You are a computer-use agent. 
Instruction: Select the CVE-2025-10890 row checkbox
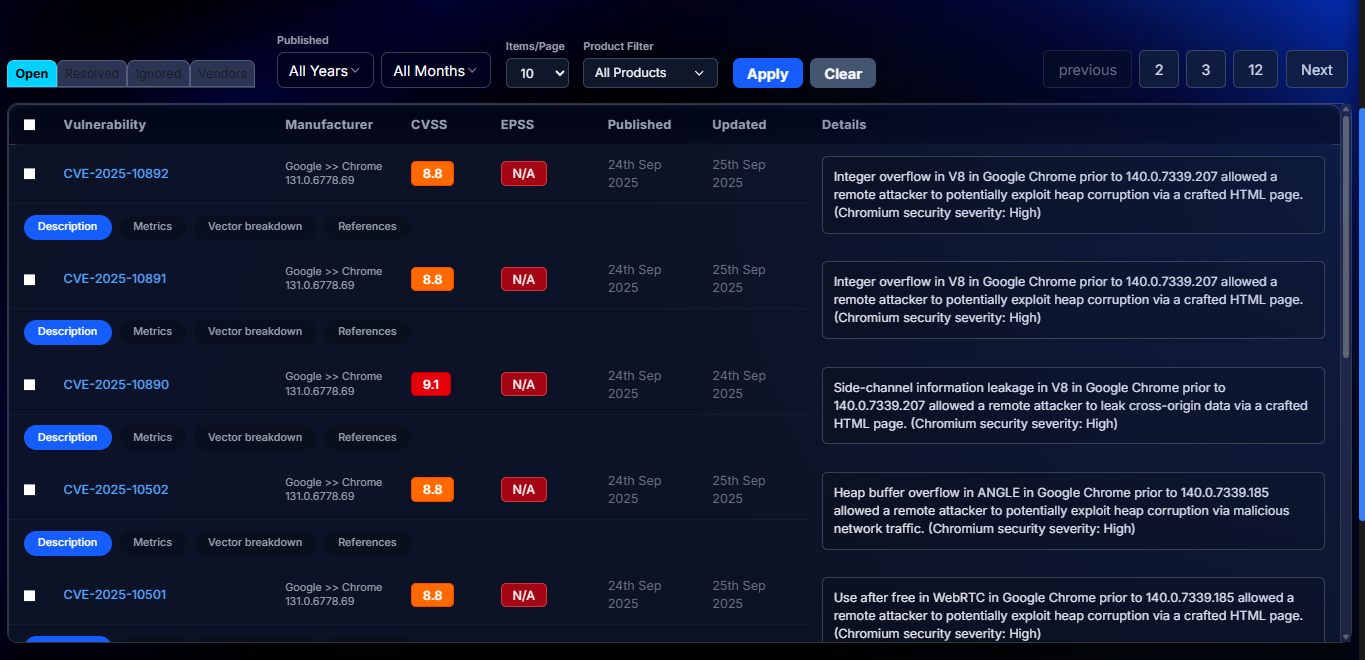30,385
